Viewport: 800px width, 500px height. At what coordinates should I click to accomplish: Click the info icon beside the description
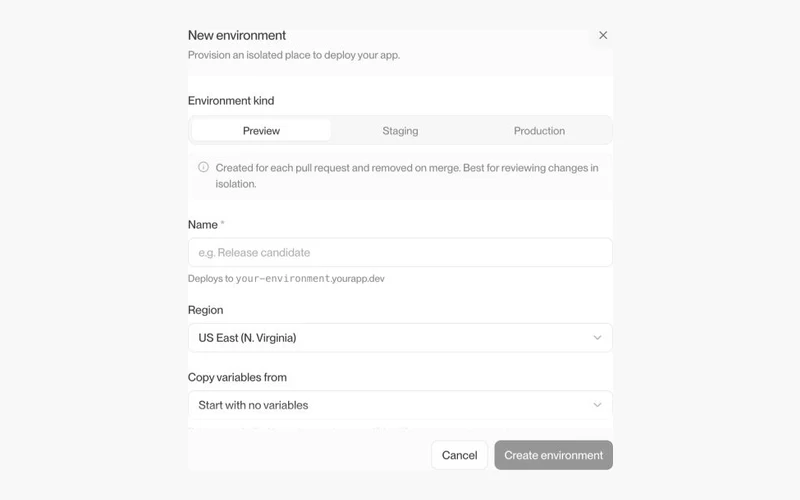click(x=204, y=167)
